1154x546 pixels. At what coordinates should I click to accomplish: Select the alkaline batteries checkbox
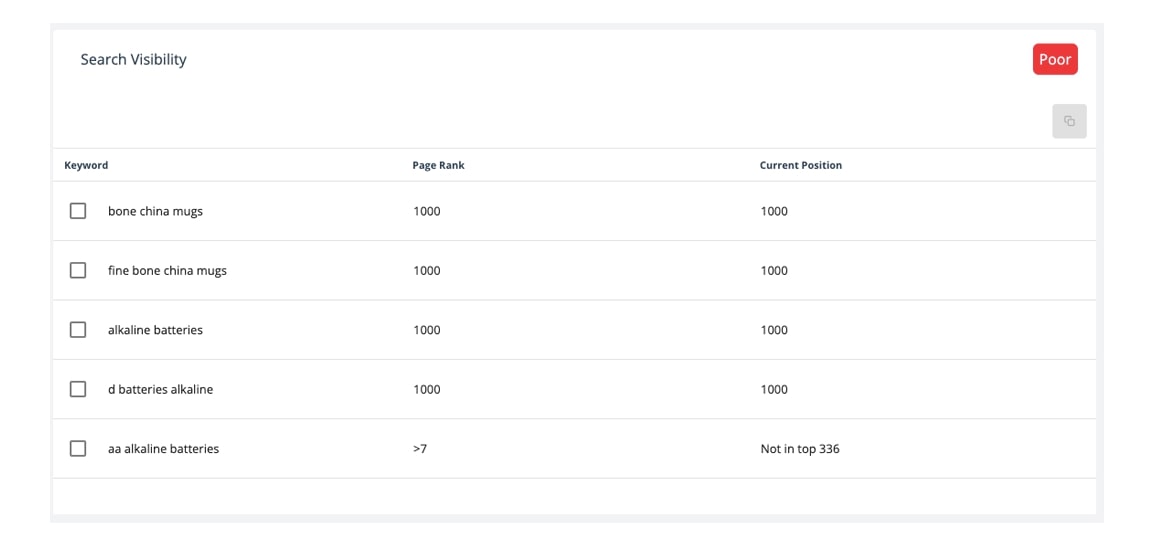[78, 330]
